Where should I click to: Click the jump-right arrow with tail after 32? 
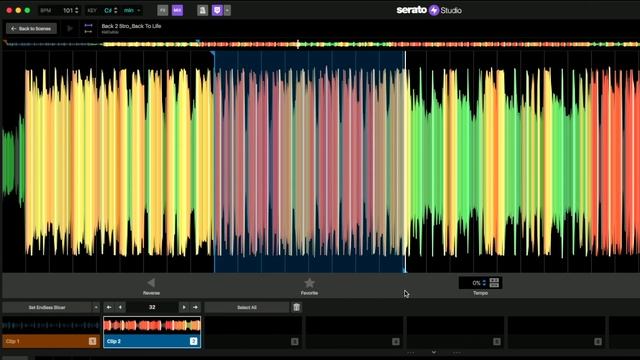pyautogui.click(x=196, y=307)
